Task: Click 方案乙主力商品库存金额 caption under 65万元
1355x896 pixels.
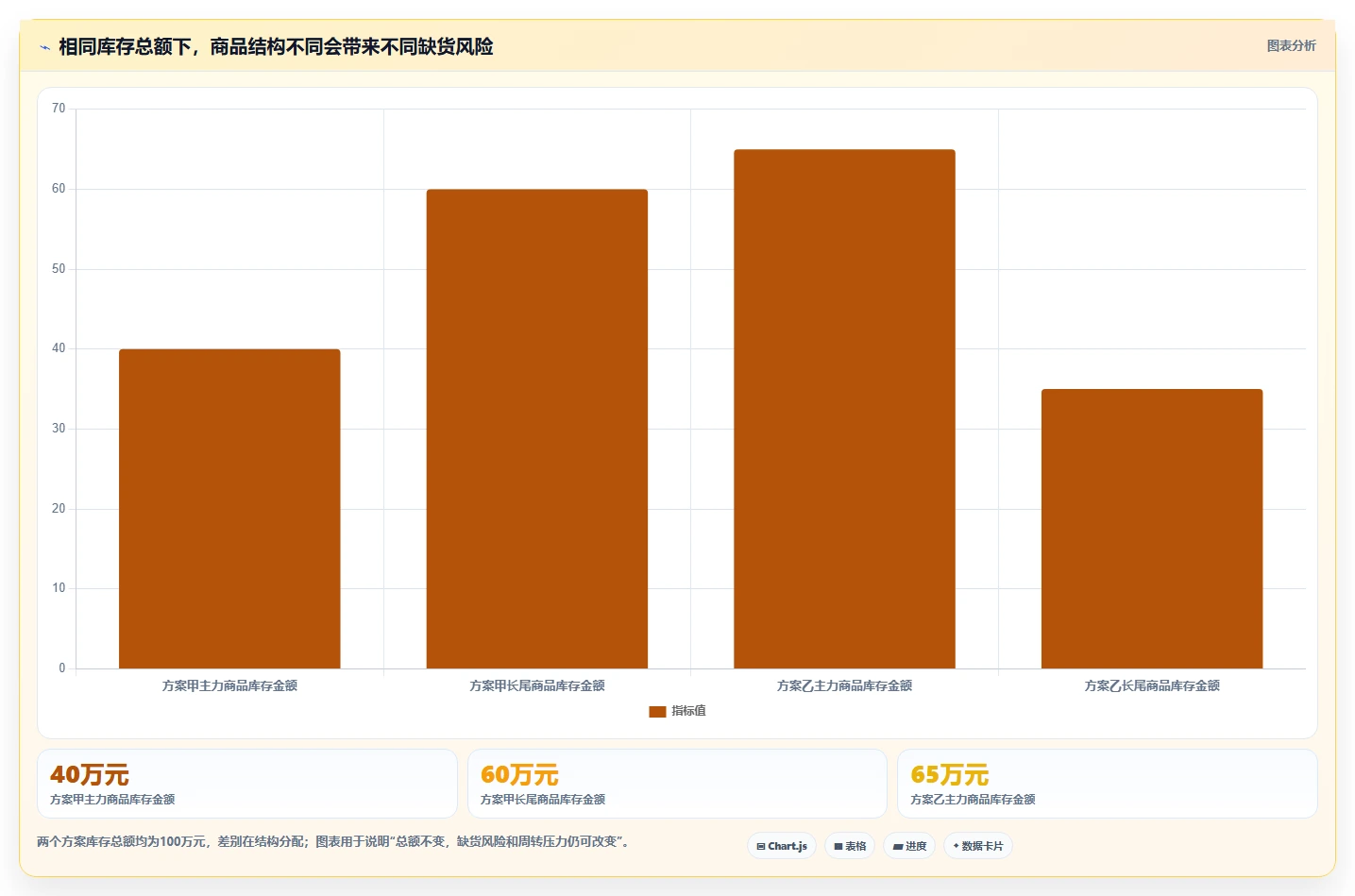Action: tap(973, 800)
